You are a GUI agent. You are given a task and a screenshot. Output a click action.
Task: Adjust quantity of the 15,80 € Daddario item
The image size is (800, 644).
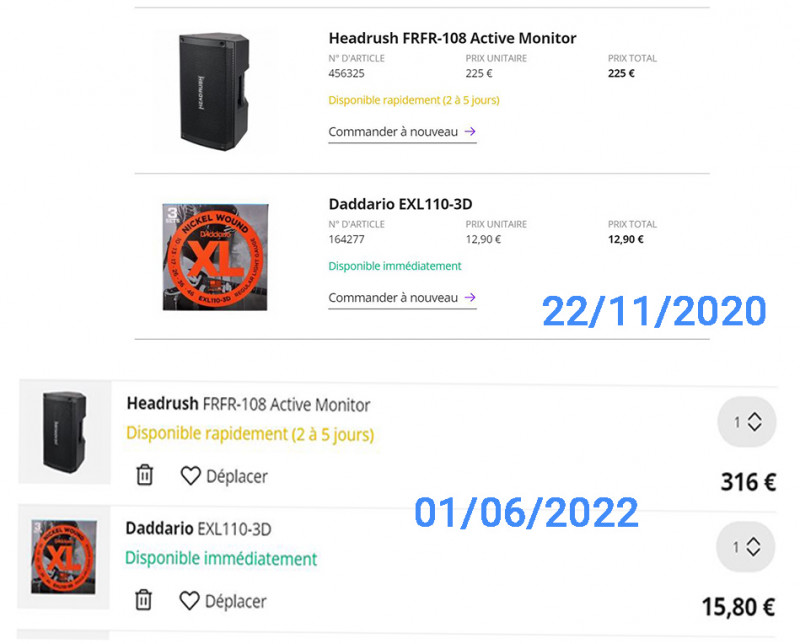coord(747,547)
